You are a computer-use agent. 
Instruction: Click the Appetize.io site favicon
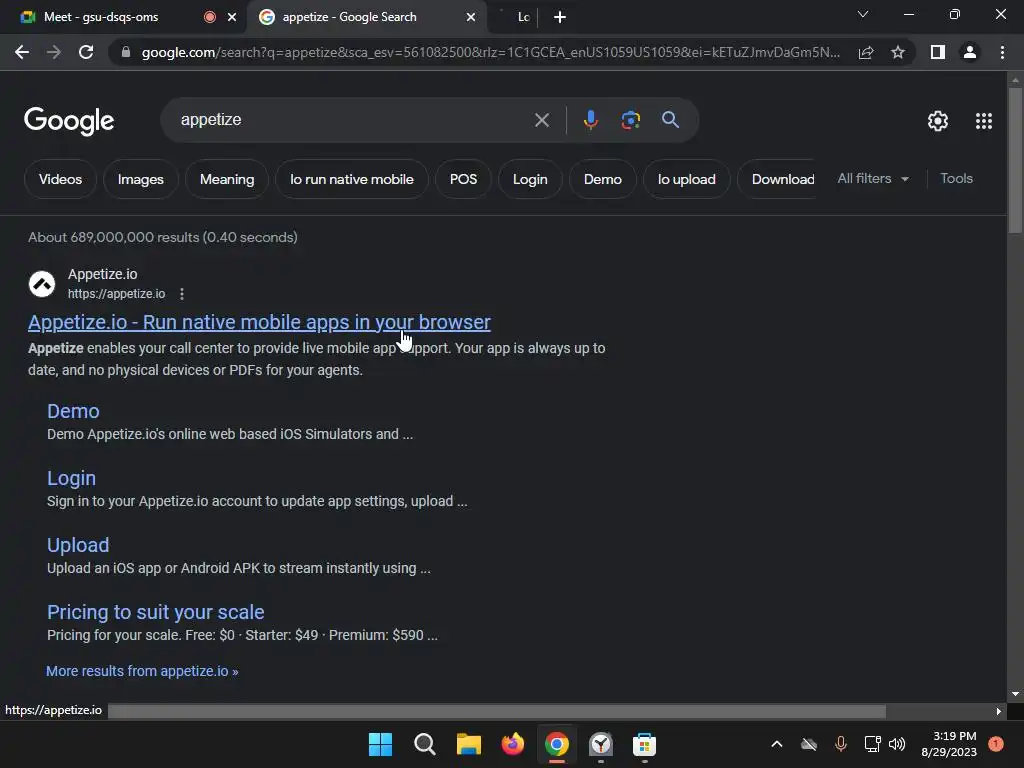[x=42, y=284]
